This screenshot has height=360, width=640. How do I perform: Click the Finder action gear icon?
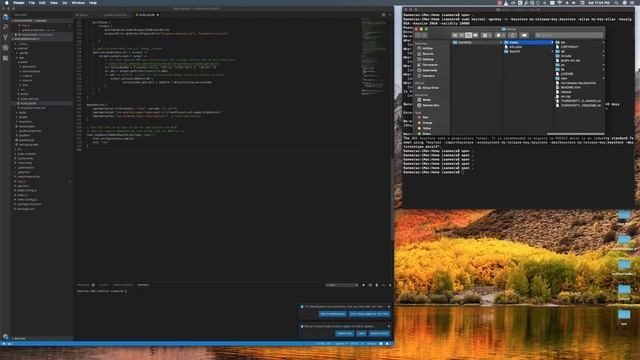click(500, 36)
